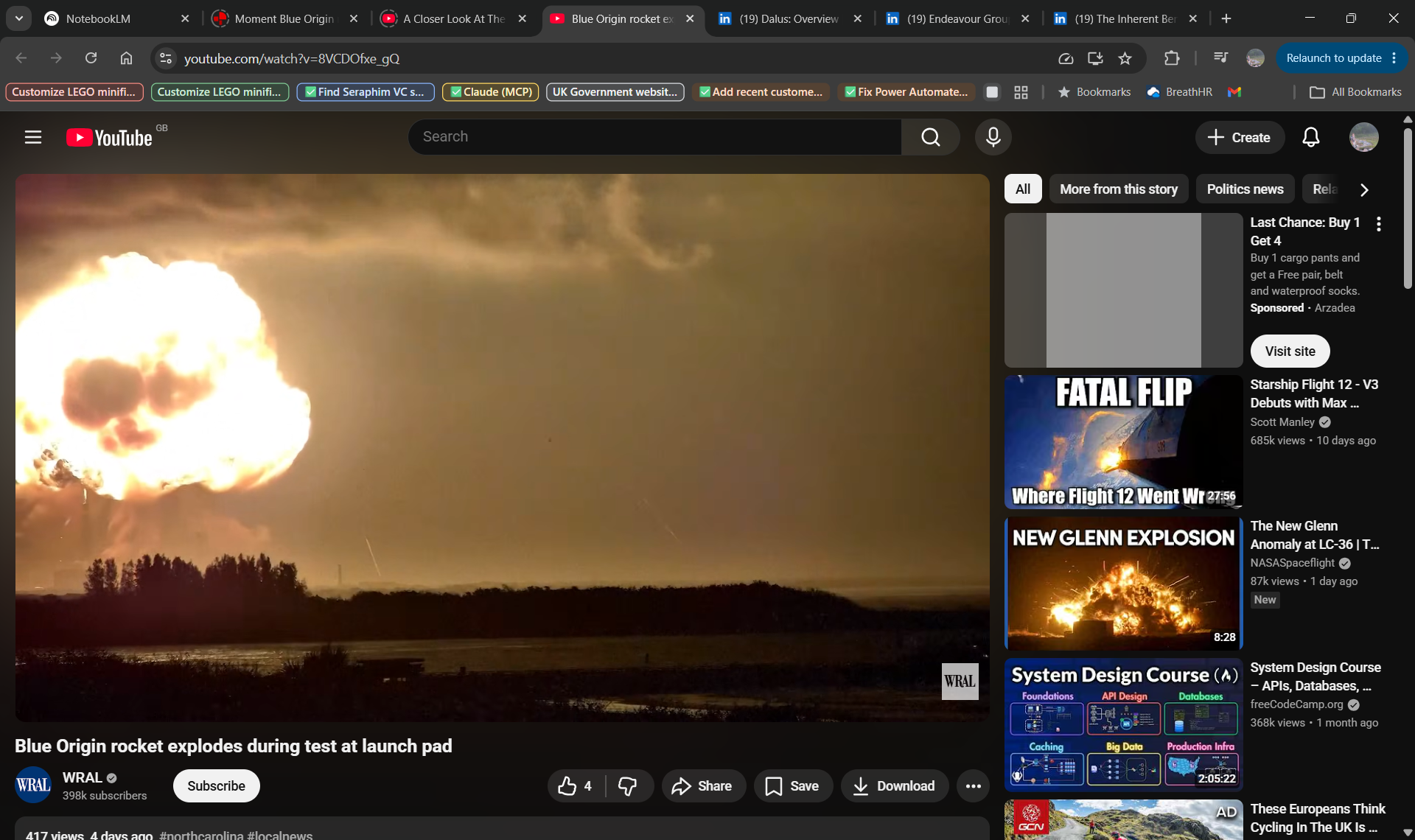Go to the YouTube home logo
Viewport: 1415px width, 840px height.
click(111, 138)
